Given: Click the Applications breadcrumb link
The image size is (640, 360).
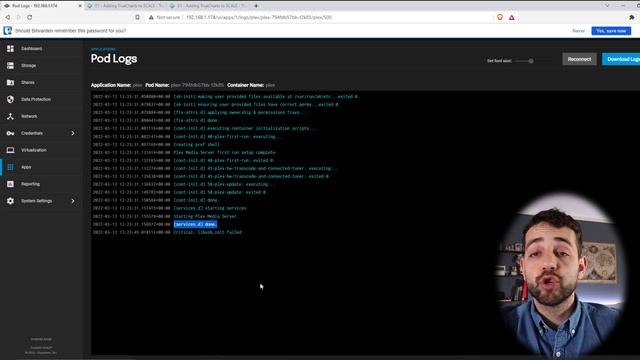Looking at the screenshot, I should pos(103,49).
